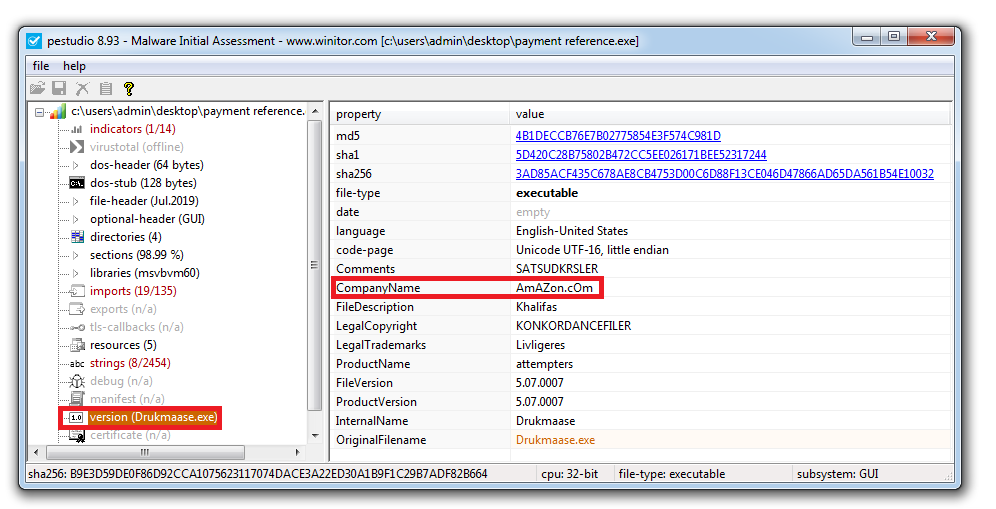Expand the optional-header node arrow
The image size is (996, 509).
76,219
